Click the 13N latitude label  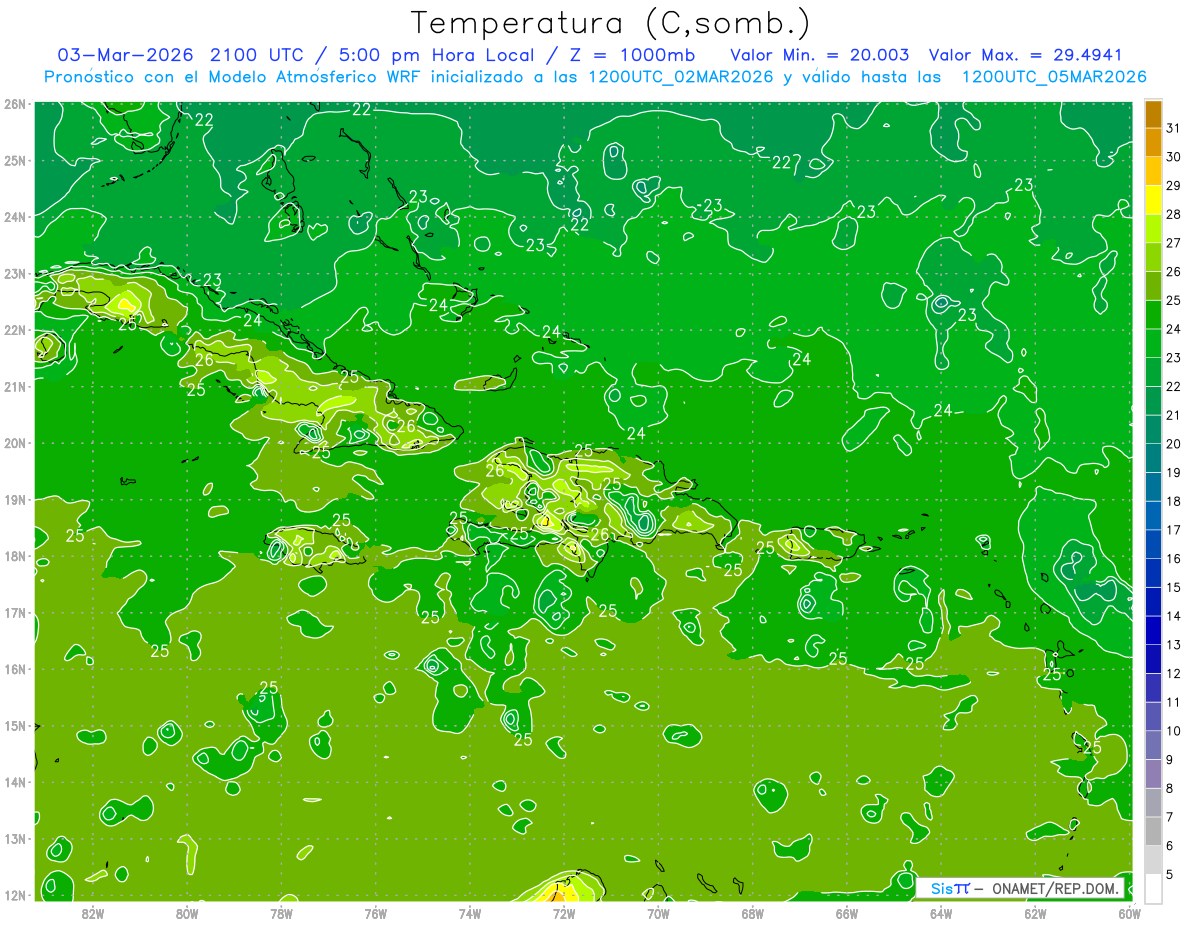click(x=15, y=838)
